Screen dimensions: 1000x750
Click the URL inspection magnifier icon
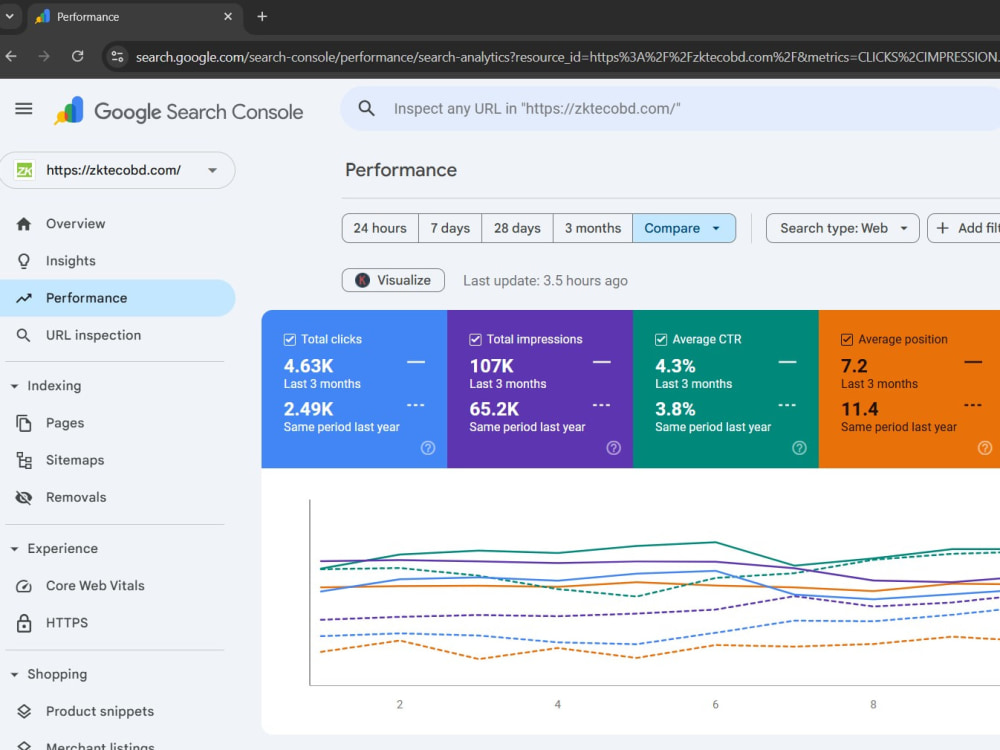click(x=24, y=335)
